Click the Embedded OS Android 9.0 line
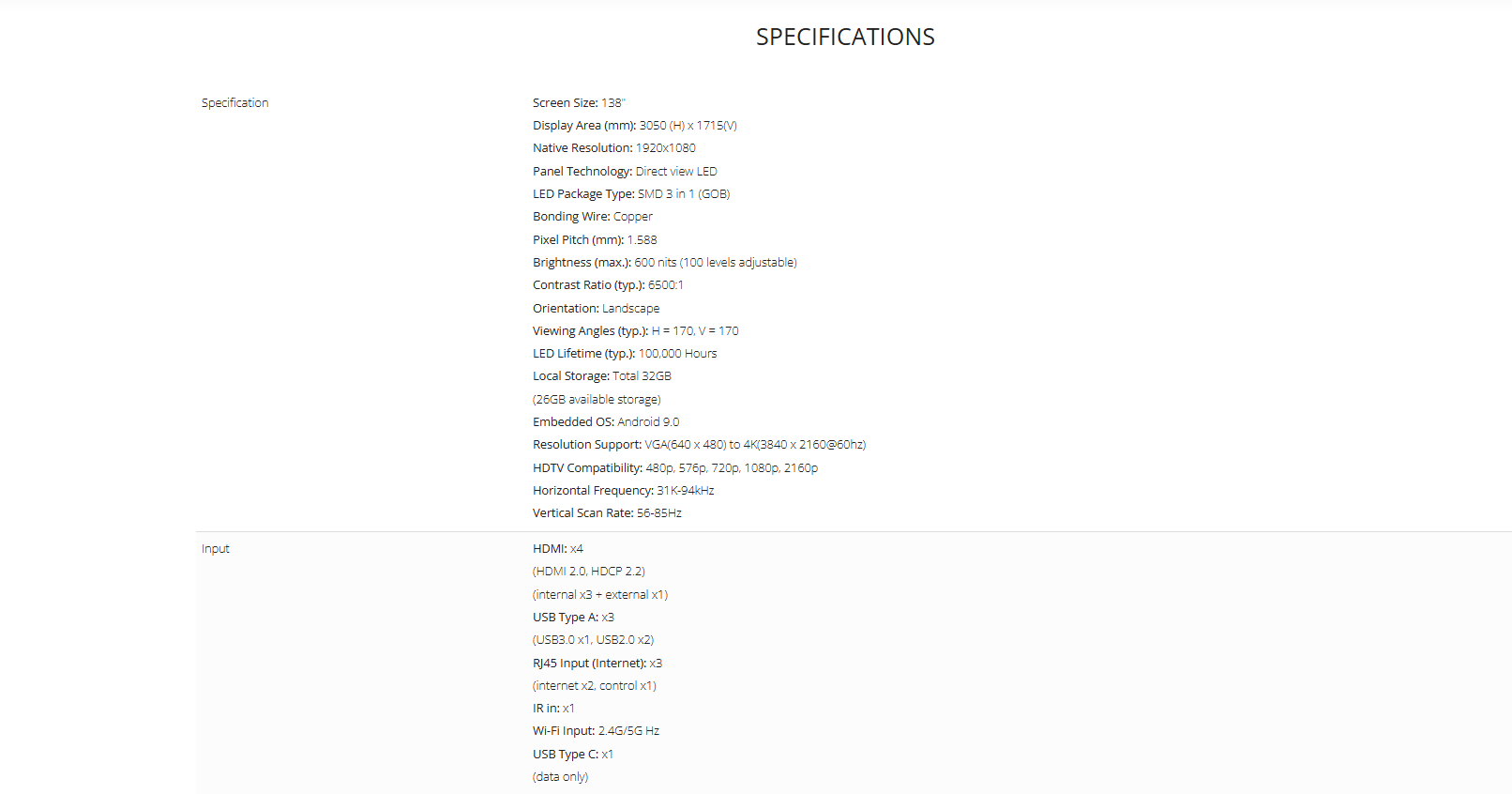1512x794 pixels. coord(606,422)
